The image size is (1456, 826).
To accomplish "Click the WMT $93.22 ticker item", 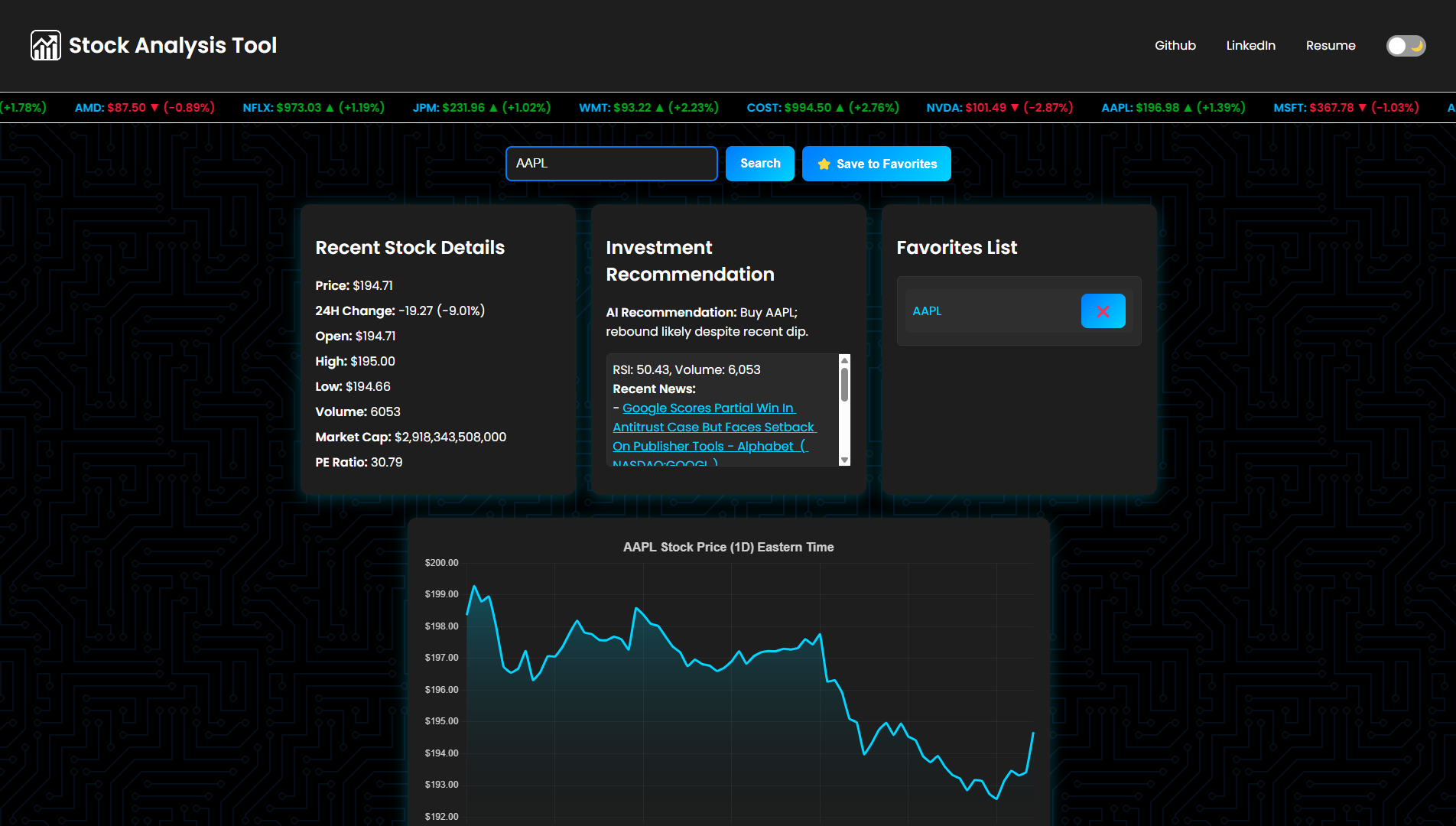I will (648, 108).
